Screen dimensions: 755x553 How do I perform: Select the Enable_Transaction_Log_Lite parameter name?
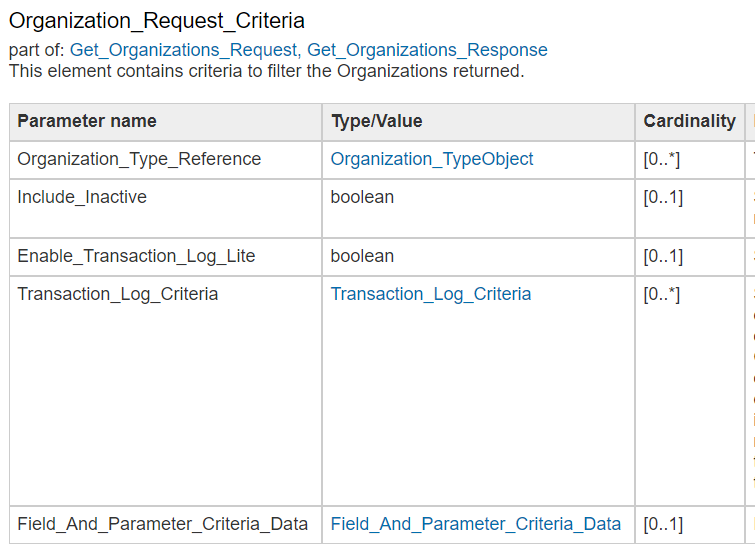click(136, 256)
